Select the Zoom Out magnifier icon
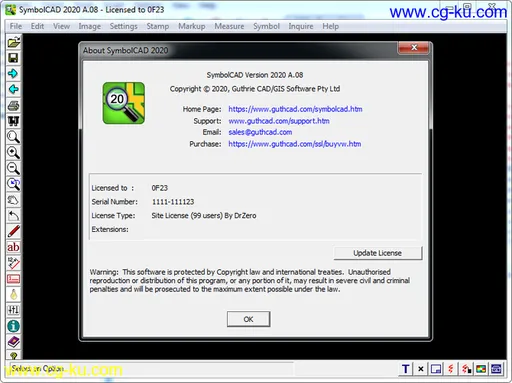 13,168
